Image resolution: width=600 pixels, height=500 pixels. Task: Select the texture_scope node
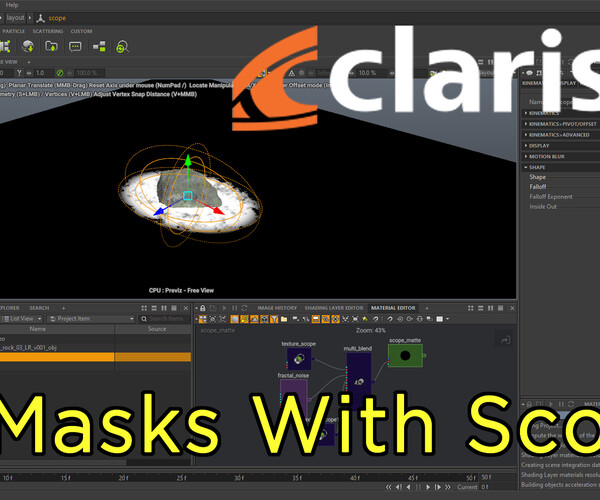(299, 359)
